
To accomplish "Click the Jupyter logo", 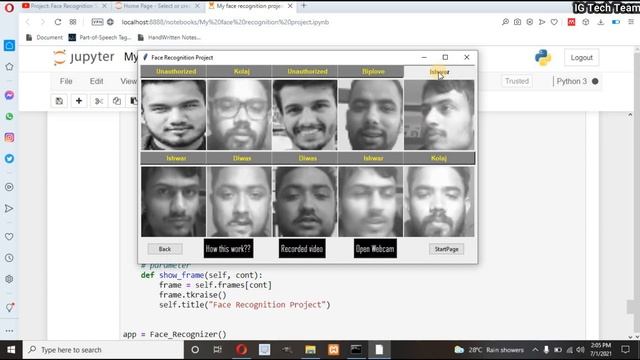I will tap(84, 57).
